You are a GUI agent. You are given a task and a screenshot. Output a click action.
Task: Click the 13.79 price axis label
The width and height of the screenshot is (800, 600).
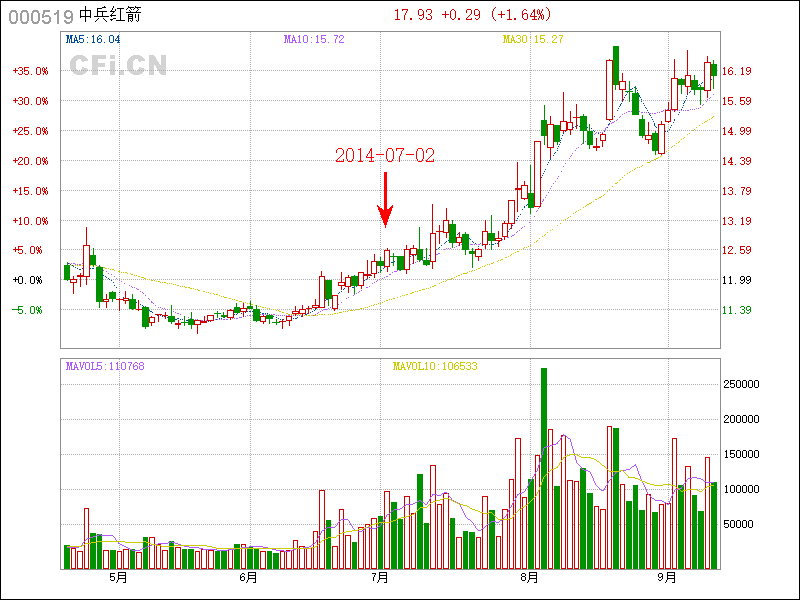tap(737, 191)
